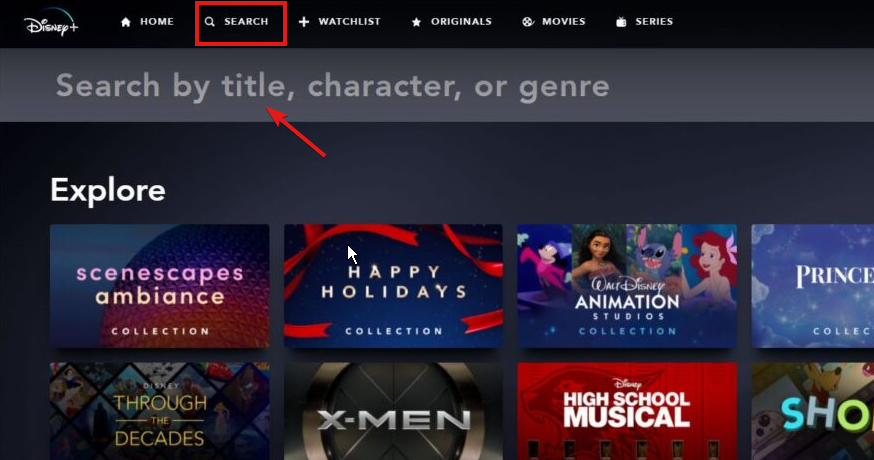Click the Movies film reel icon

pos(527,22)
